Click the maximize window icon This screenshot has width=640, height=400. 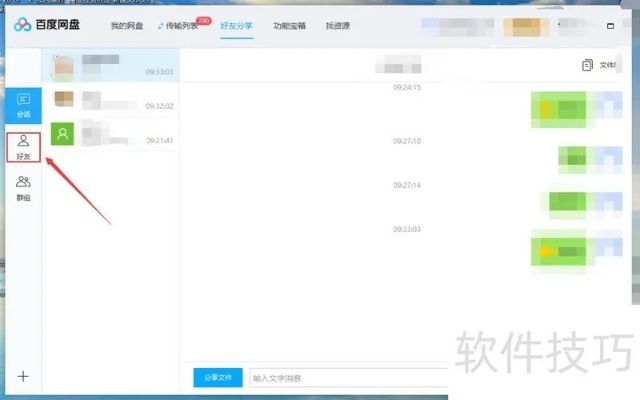(610, 26)
